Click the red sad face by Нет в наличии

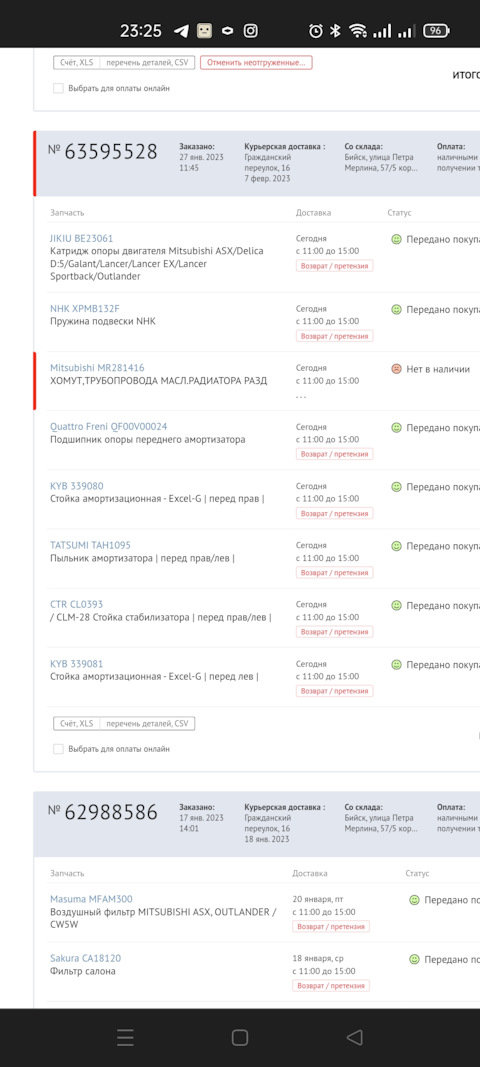coord(396,369)
